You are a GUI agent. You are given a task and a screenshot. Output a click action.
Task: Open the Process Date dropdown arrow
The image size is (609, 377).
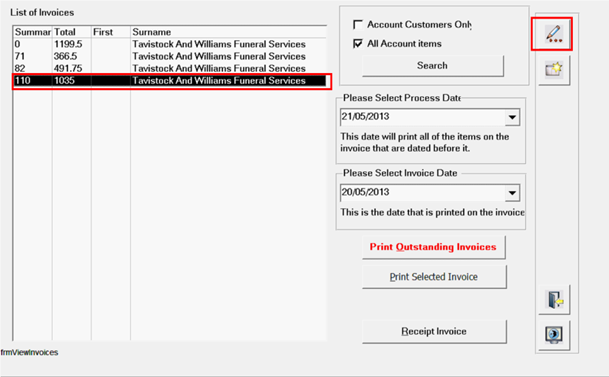512,117
